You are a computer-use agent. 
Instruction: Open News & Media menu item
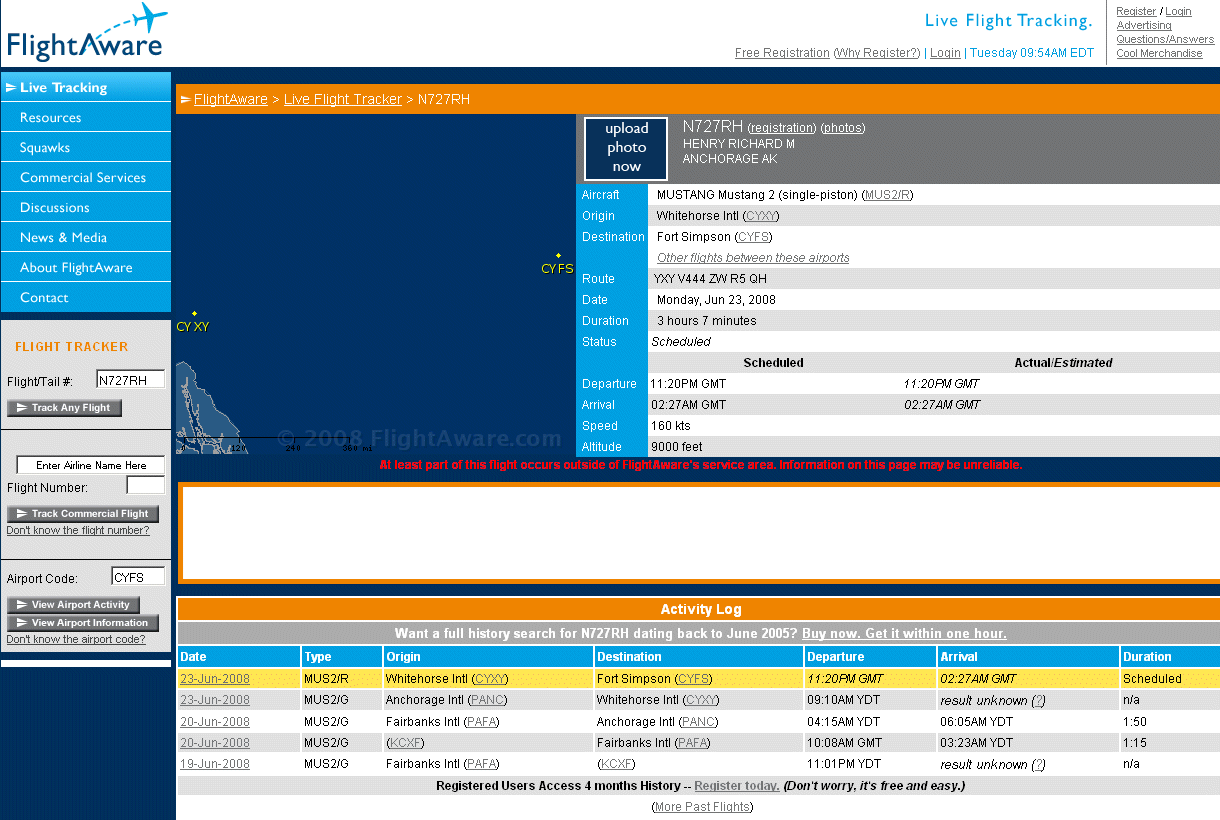click(x=86, y=237)
